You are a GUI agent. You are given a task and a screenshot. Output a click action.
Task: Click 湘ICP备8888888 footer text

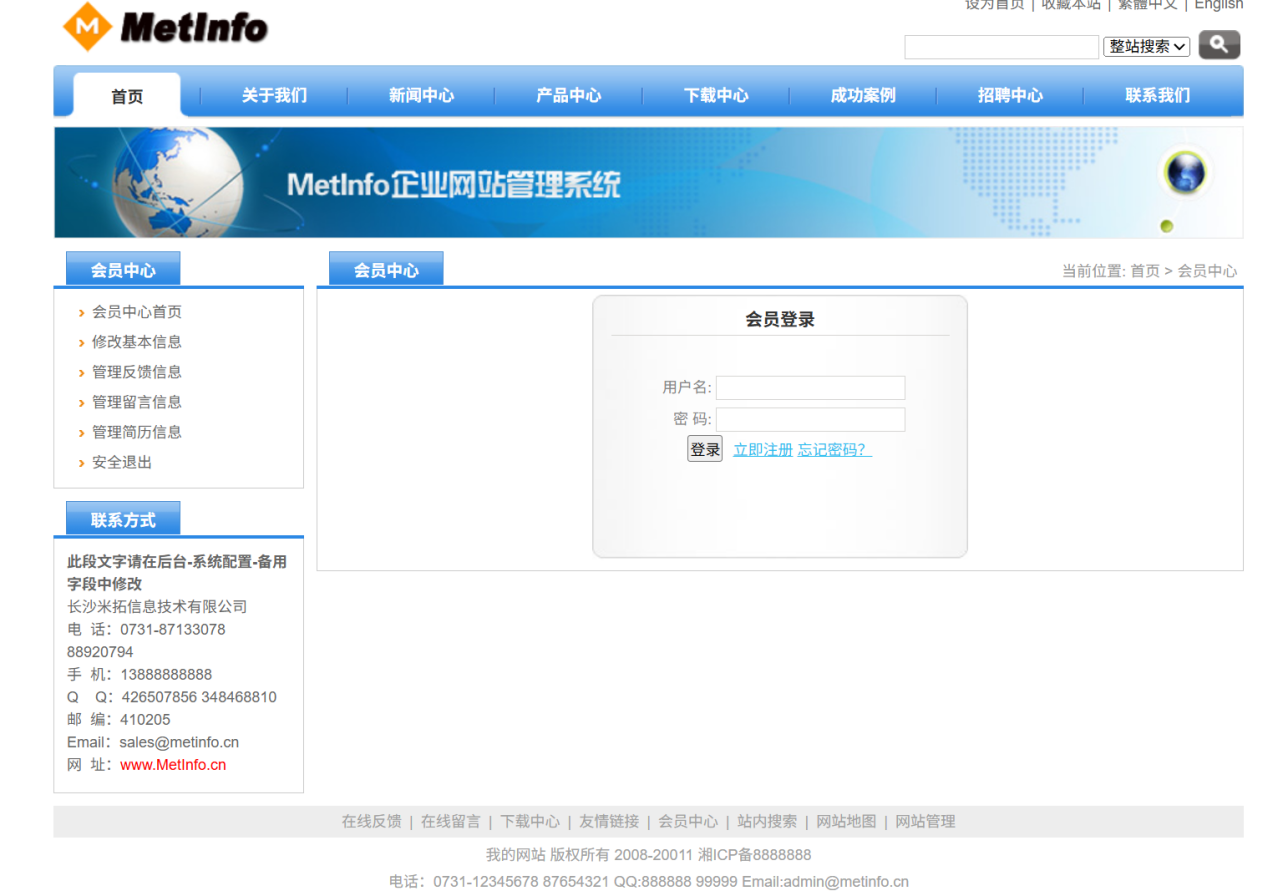(754, 855)
